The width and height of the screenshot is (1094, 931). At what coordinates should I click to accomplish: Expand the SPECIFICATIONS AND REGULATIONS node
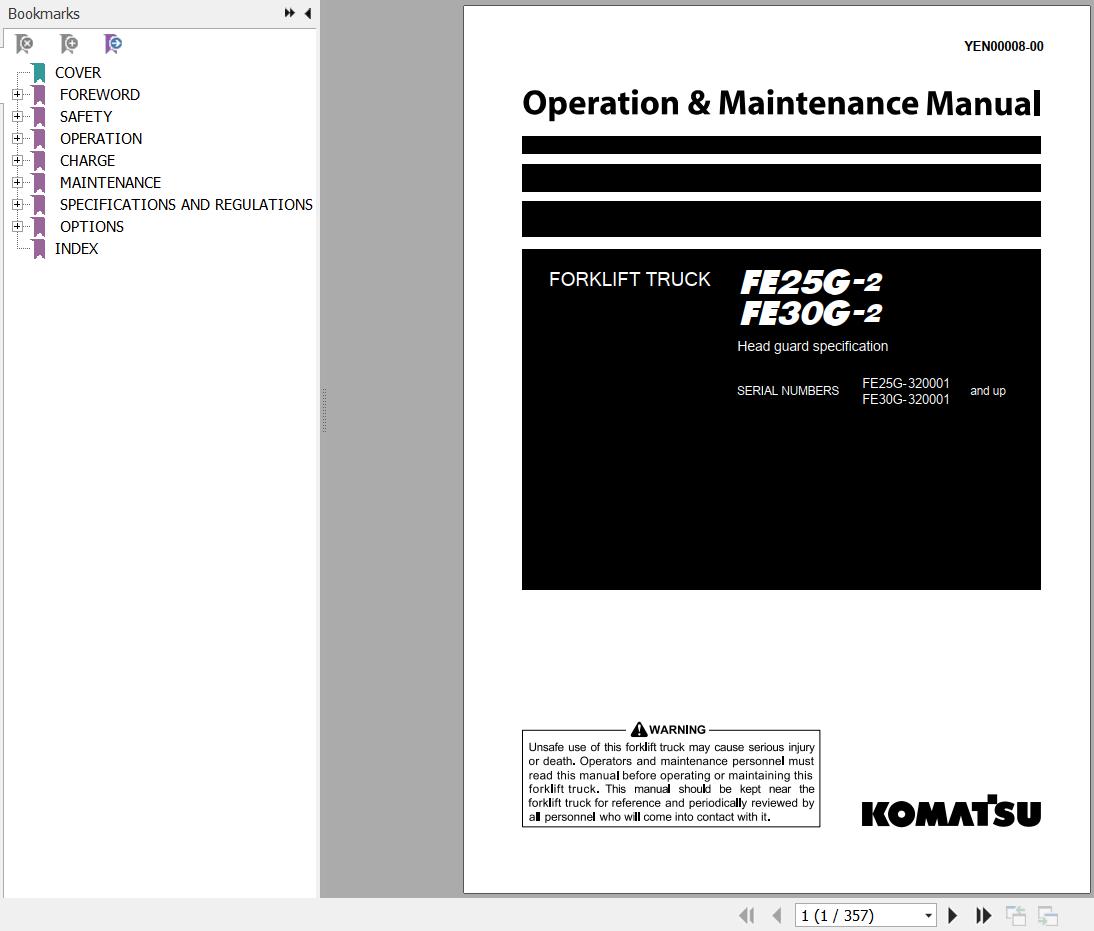coord(17,204)
